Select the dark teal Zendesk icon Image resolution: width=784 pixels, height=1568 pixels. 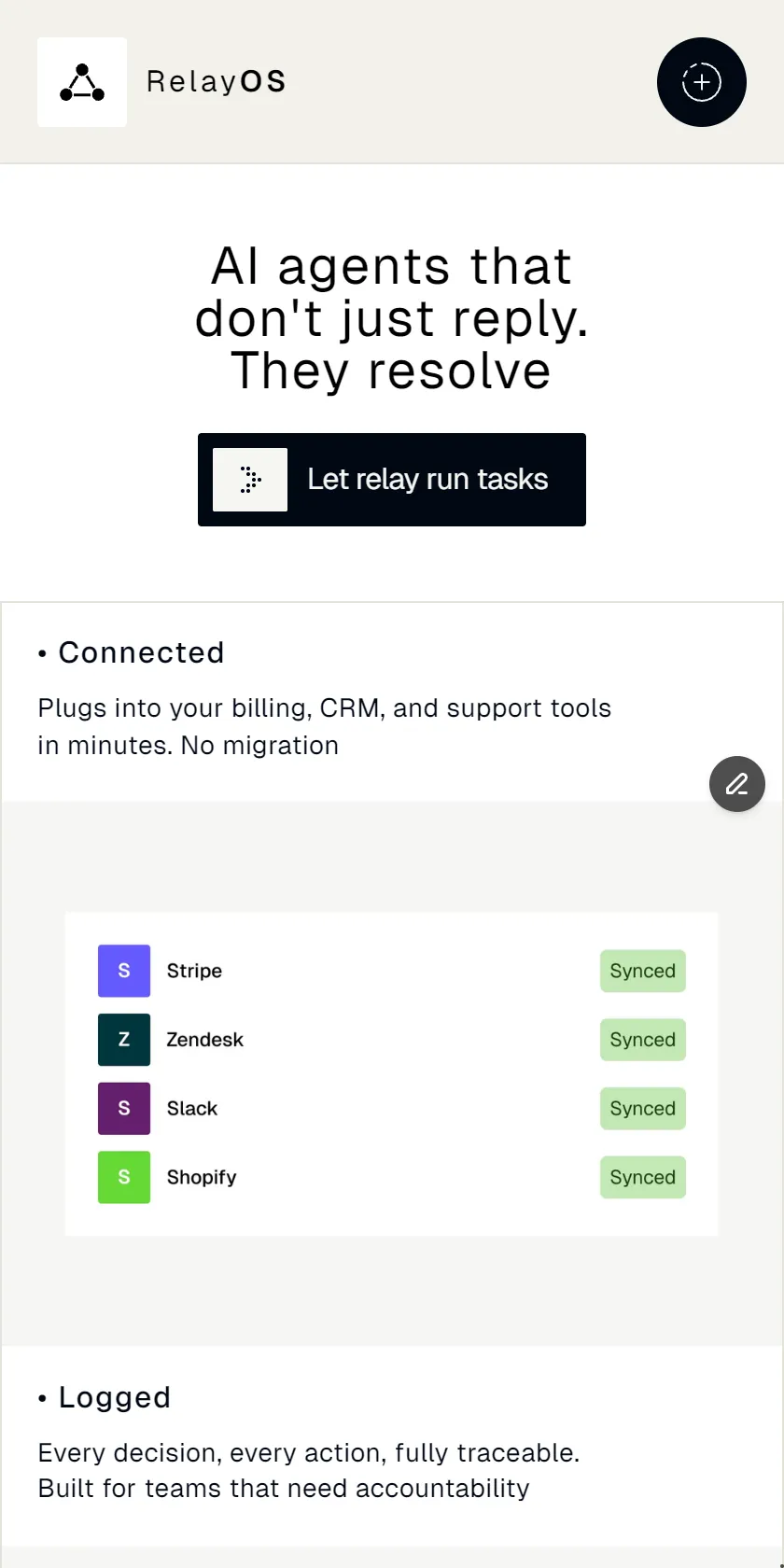(124, 1040)
